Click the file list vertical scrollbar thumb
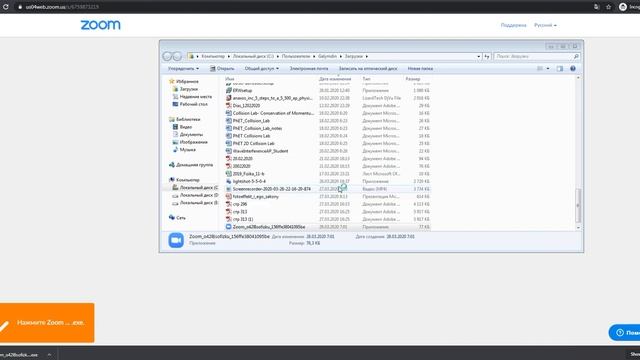This screenshot has width=640, height=360. pos(578,205)
